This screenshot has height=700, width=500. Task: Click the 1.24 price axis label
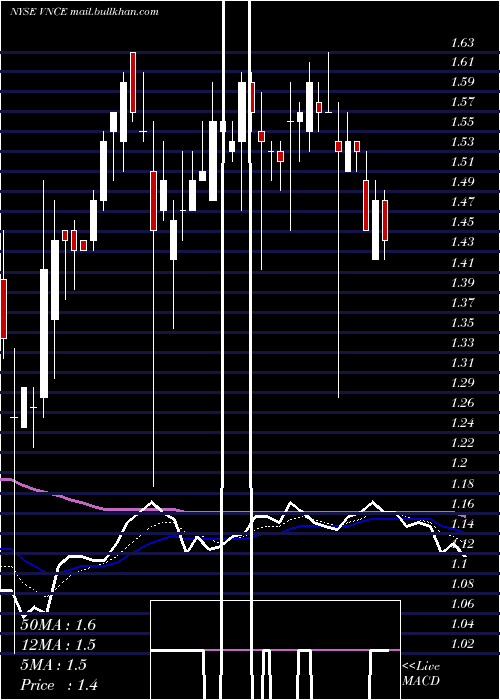tap(462, 423)
